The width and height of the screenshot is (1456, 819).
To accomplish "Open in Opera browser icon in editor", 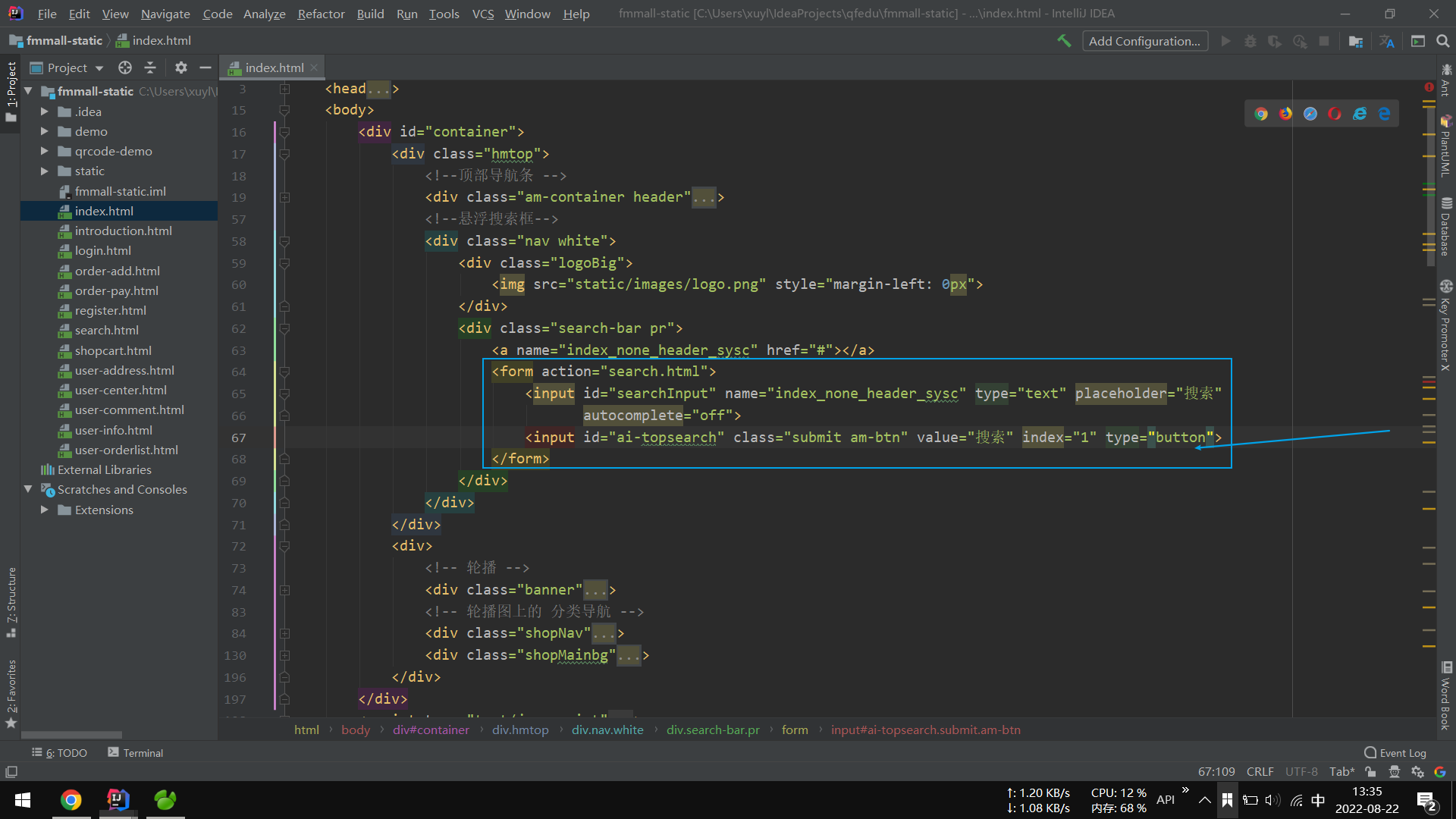I will point(1335,114).
